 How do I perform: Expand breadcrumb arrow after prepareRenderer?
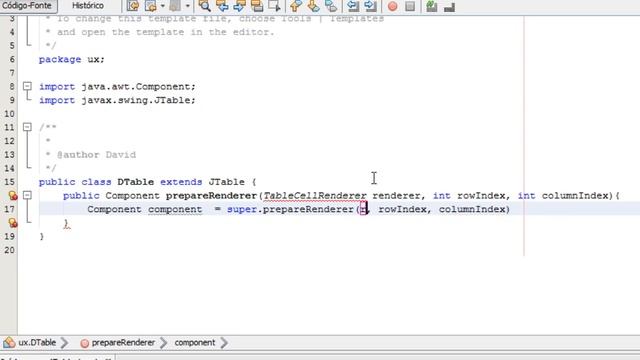click(164, 342)
